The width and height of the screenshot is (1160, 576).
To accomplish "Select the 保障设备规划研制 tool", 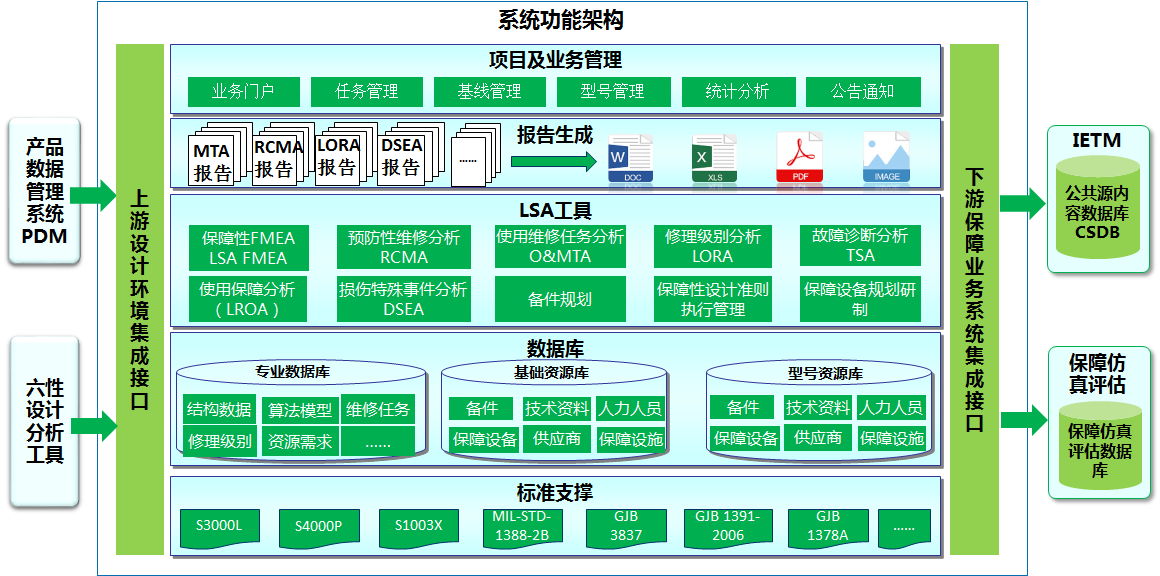I will [860, 299].
